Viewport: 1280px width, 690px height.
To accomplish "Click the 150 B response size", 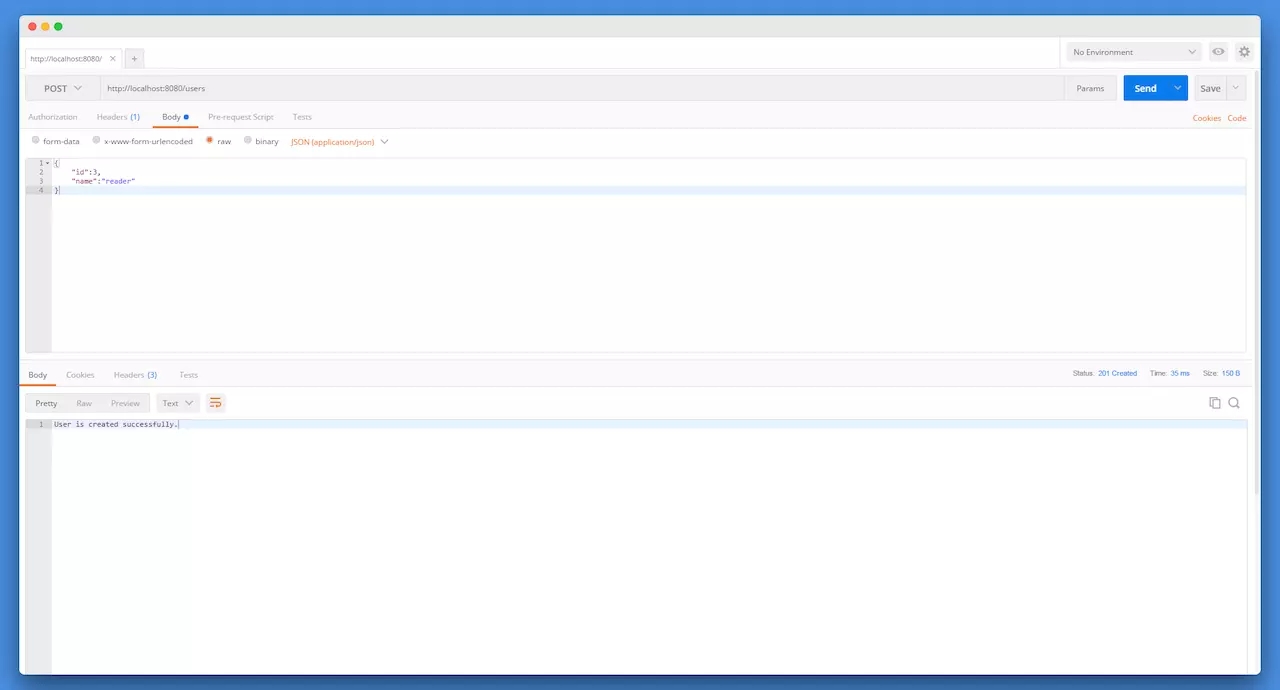I will [1230, 373].
